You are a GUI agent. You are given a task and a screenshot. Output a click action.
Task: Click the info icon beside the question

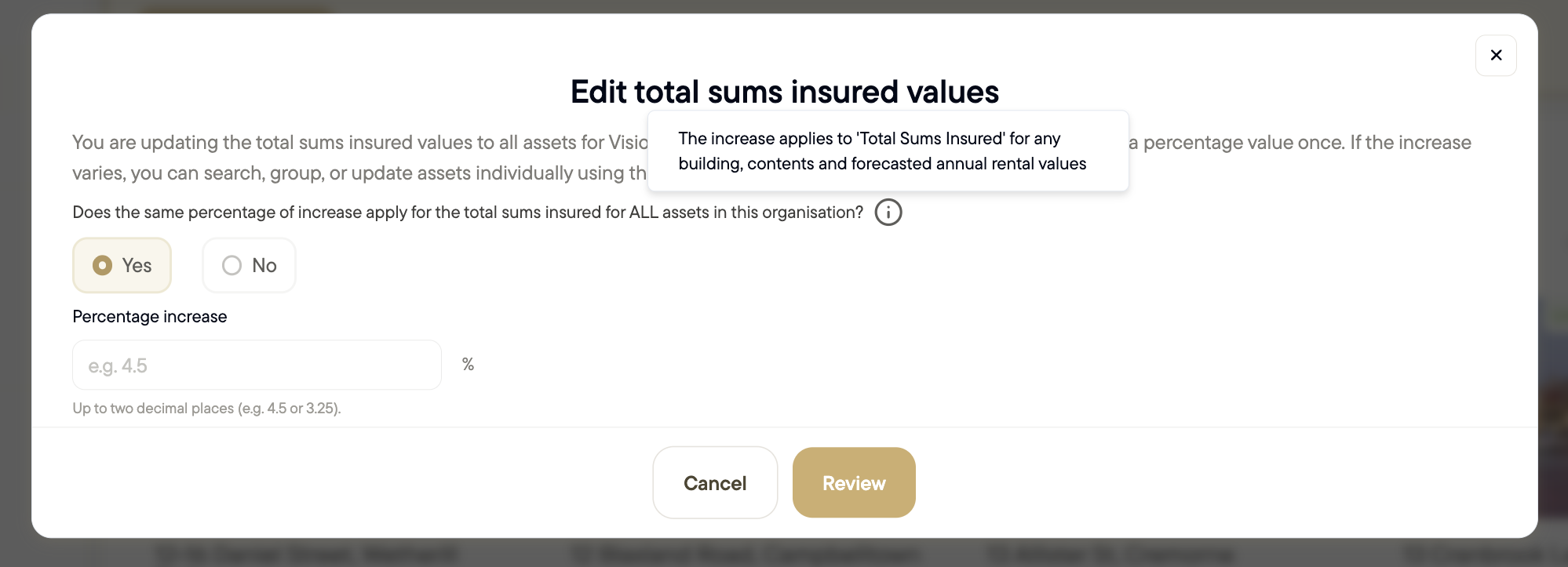(x=888, y=213)
